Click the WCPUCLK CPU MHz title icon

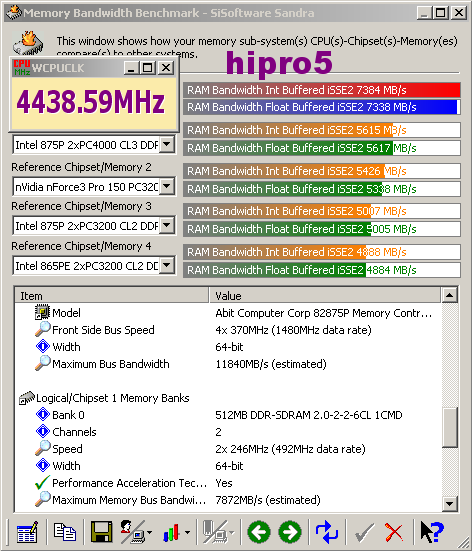coord(22,67)
